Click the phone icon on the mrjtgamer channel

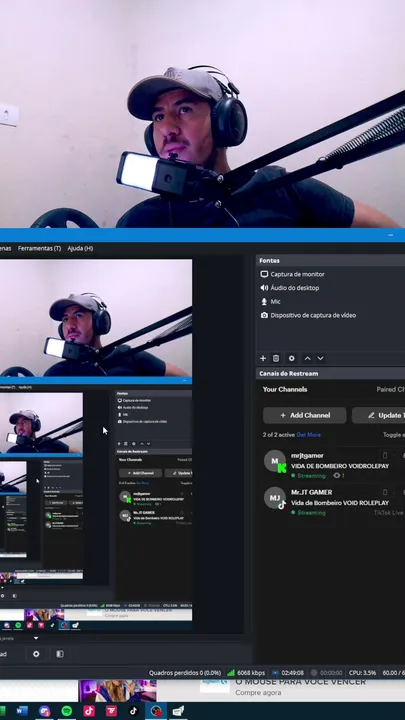[385, 456]
